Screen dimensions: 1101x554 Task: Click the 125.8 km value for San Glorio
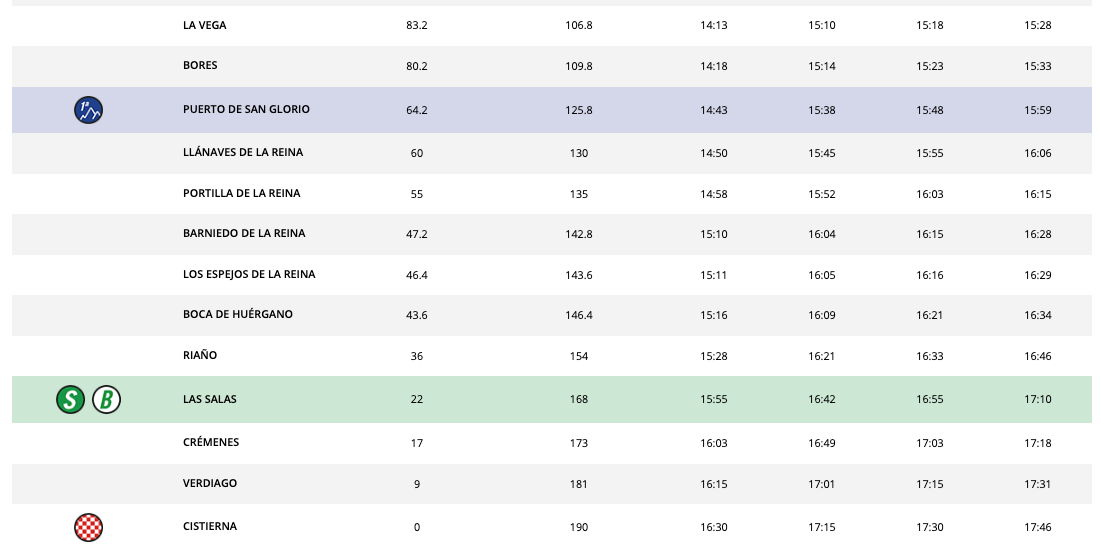(x=578, y=110)
